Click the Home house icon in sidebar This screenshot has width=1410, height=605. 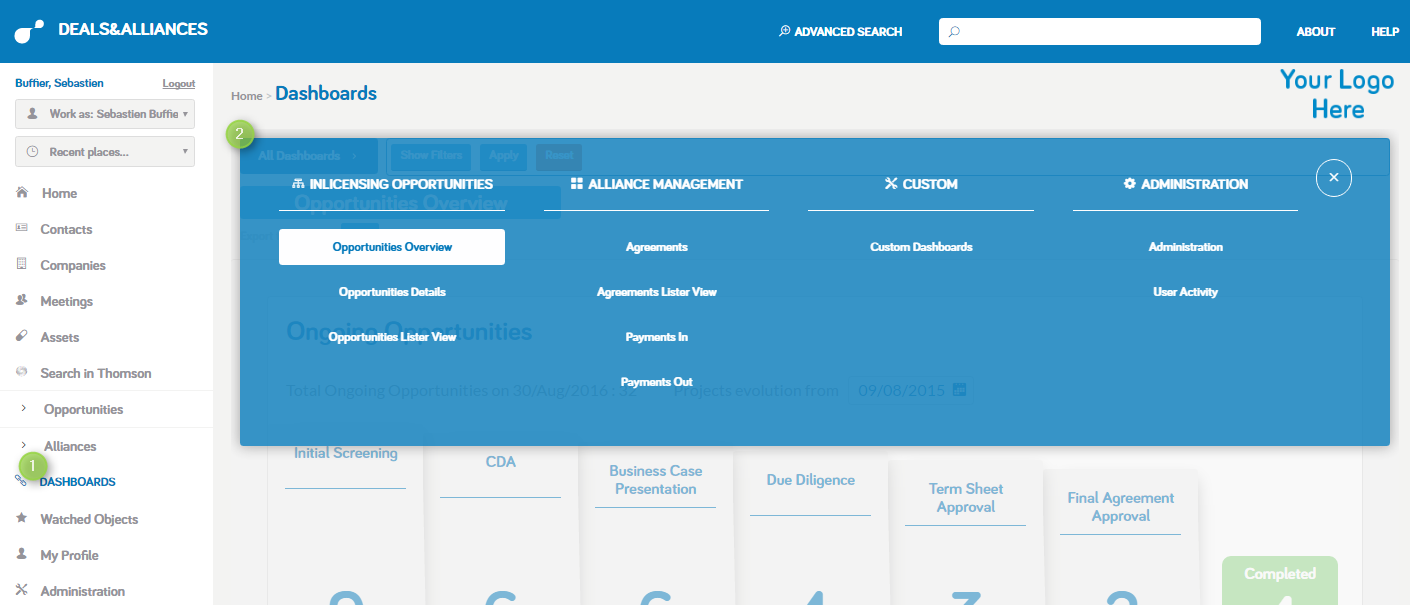tap(22, 192)
